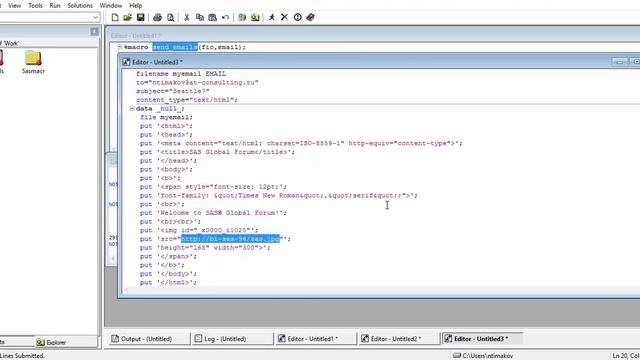Select the Explorer tab in side panel
This screenshot has width=640, height=360.
pos(51,342)
